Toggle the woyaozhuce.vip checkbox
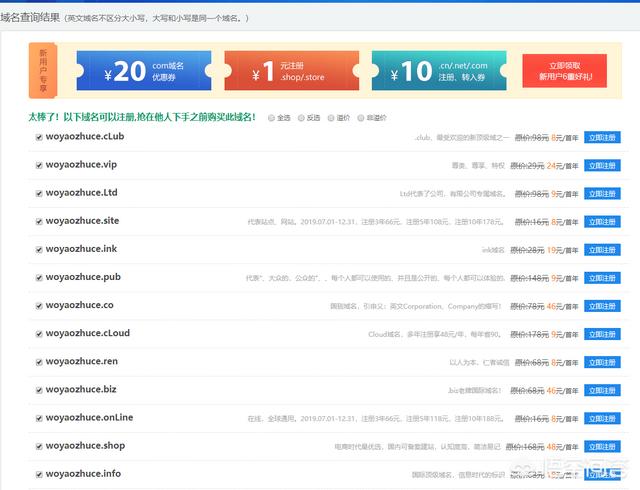The width and height of the screenshot is (640, 490). point(38,166)
